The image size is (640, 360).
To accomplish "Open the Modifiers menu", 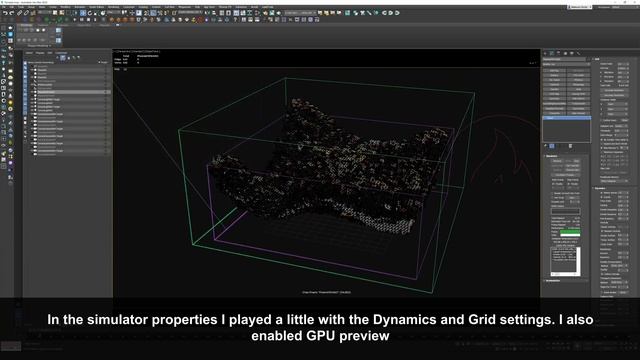I will [65, 7].
